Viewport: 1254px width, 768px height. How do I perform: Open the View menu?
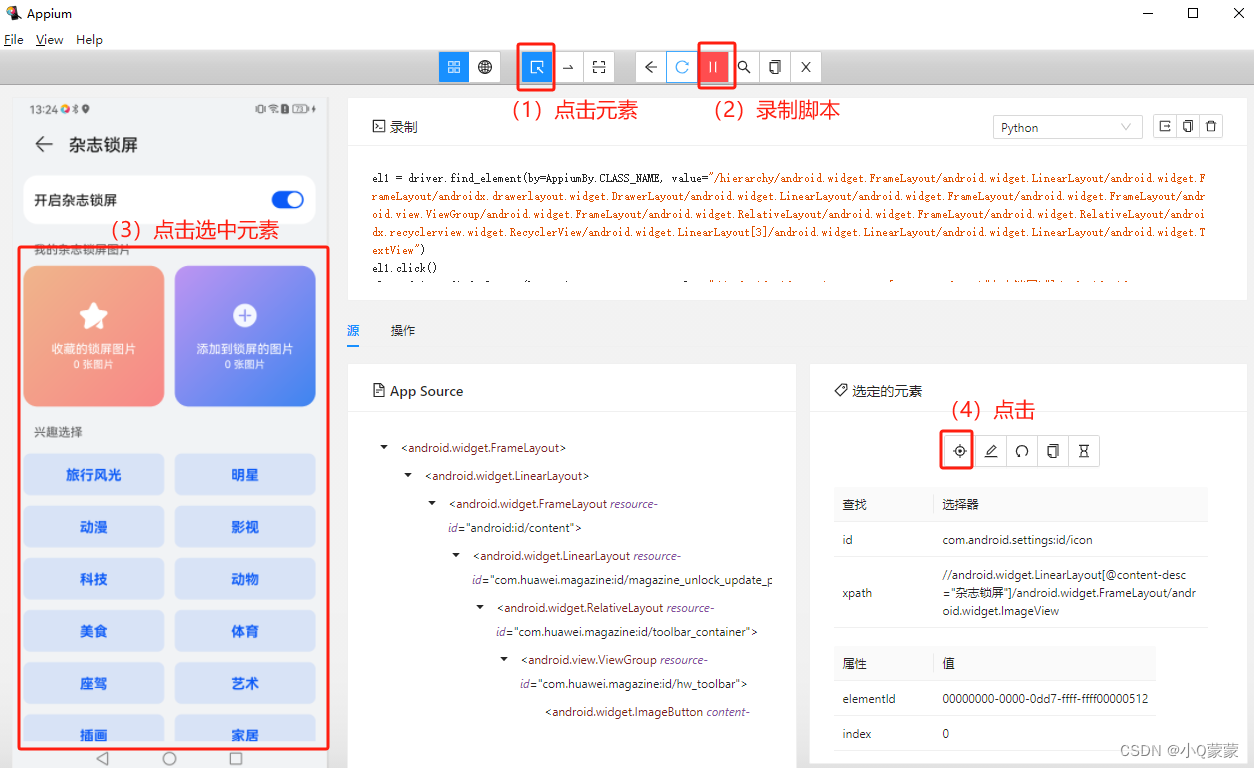[x=49, y=39]
